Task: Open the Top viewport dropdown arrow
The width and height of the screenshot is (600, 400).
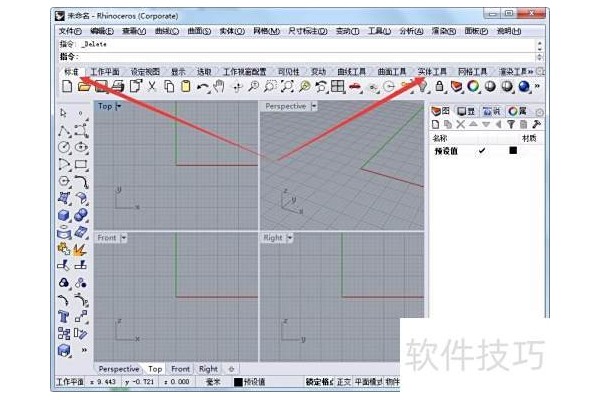Action: coord(119,106)
